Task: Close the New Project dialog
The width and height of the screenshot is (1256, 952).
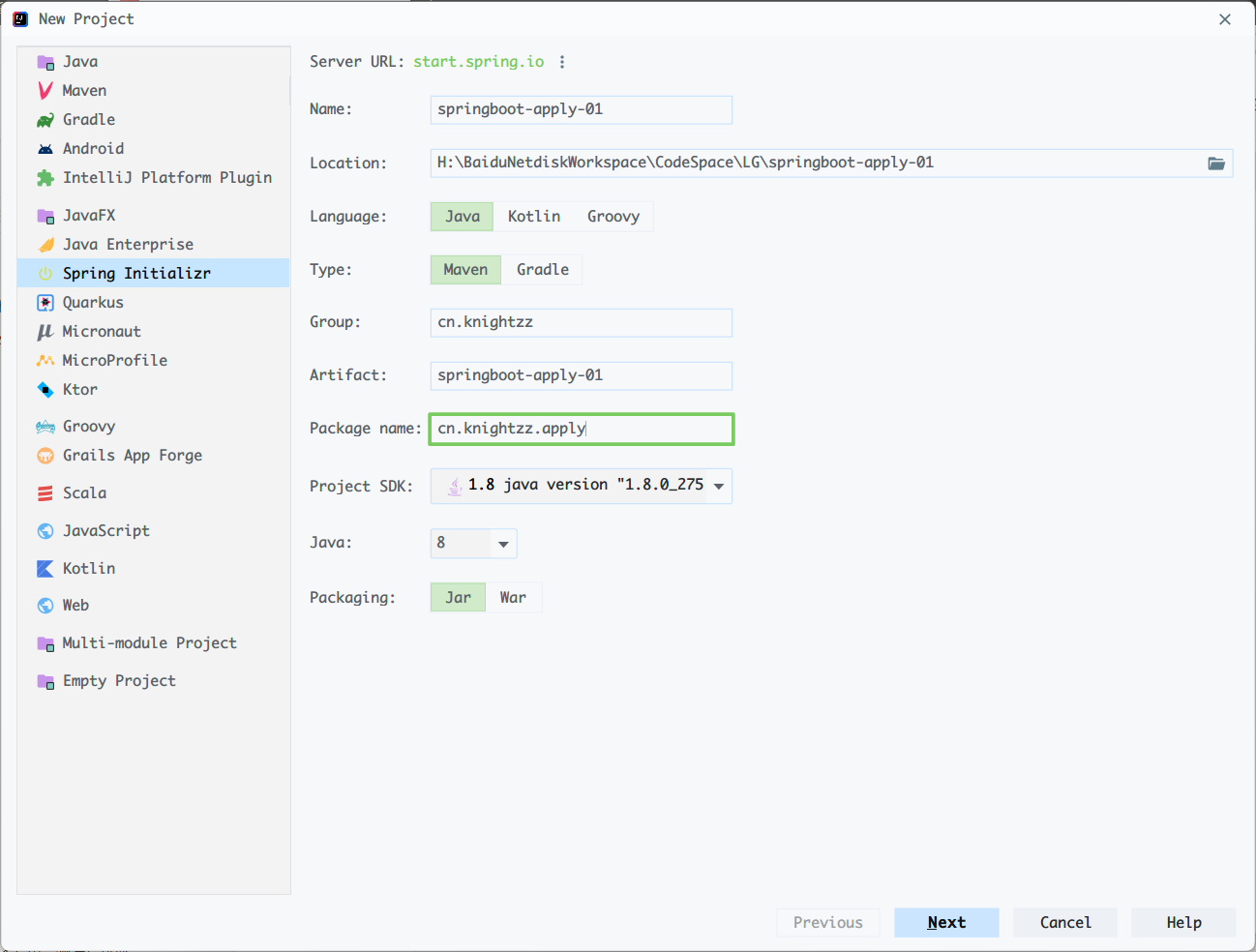Action: click(1225, 19)
